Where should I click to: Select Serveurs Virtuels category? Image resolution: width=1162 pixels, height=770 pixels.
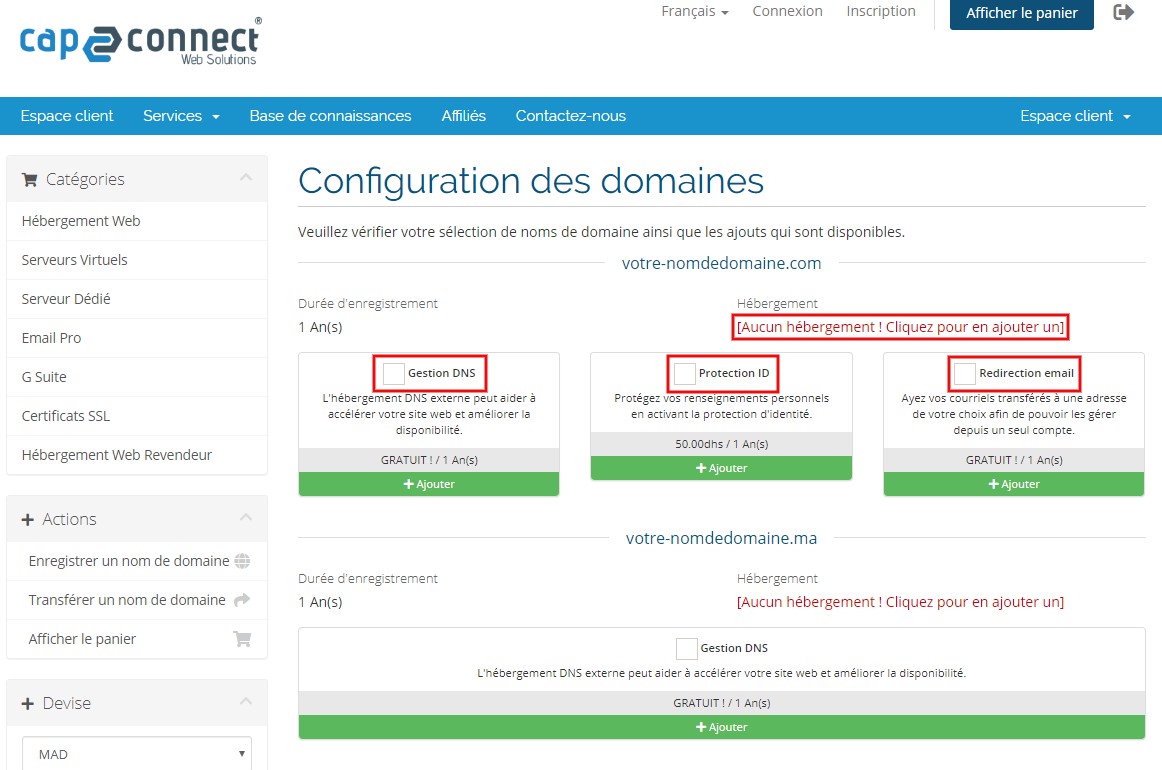click(x=137, y=260)
